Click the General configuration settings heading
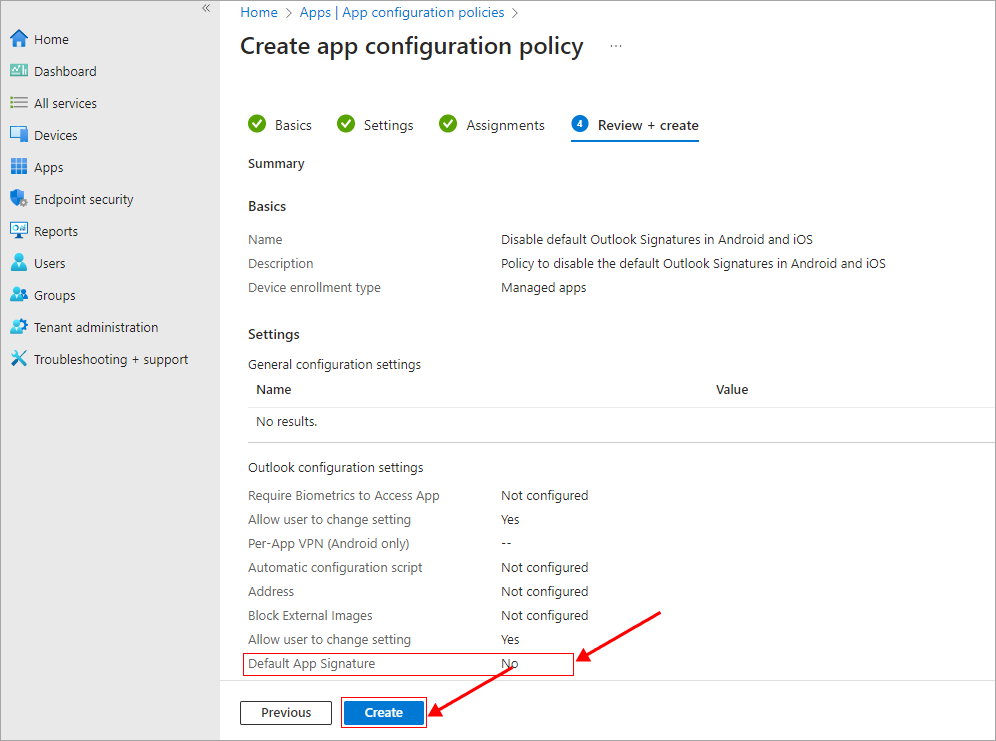996x741 pixels. [x=335, y=364]
